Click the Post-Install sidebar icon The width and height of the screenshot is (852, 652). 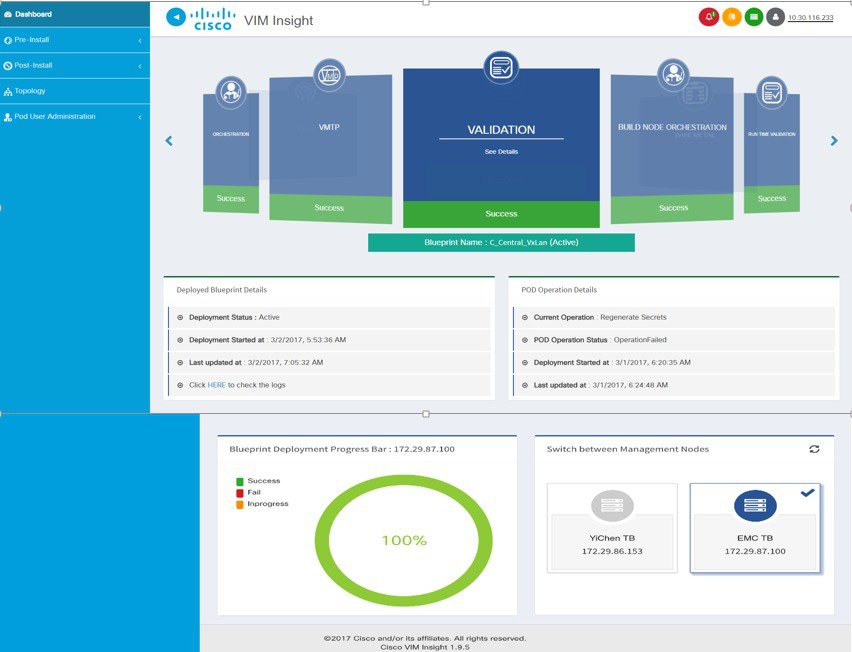click(8, 66)
